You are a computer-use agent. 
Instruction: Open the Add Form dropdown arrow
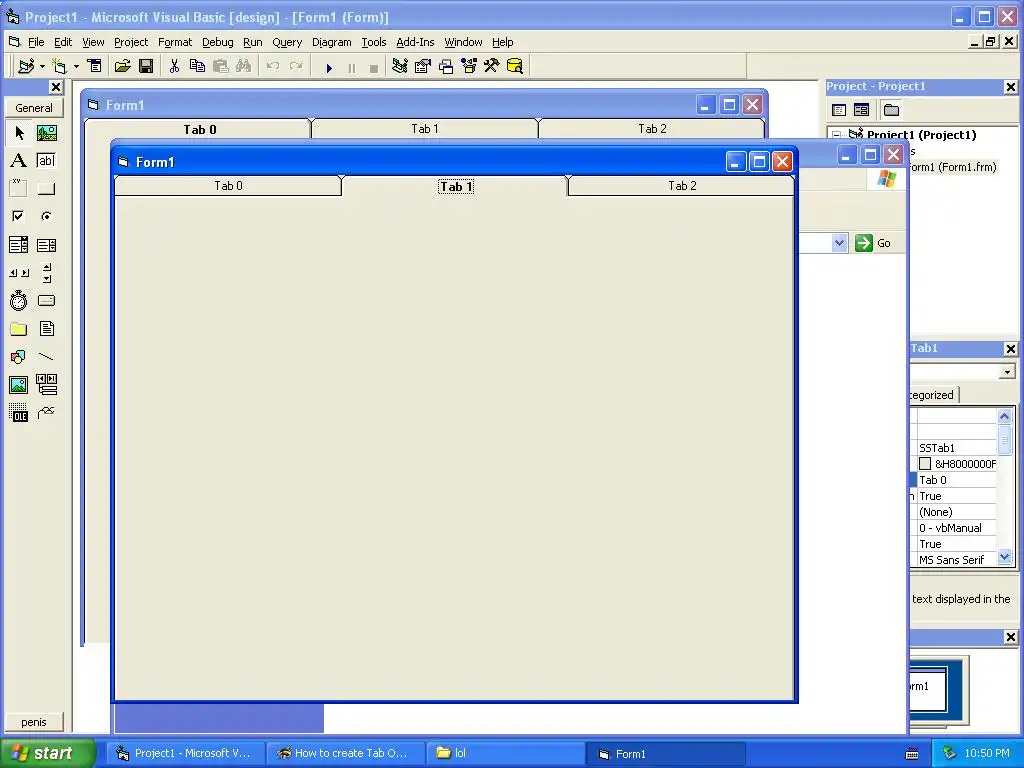click(76, 66)
